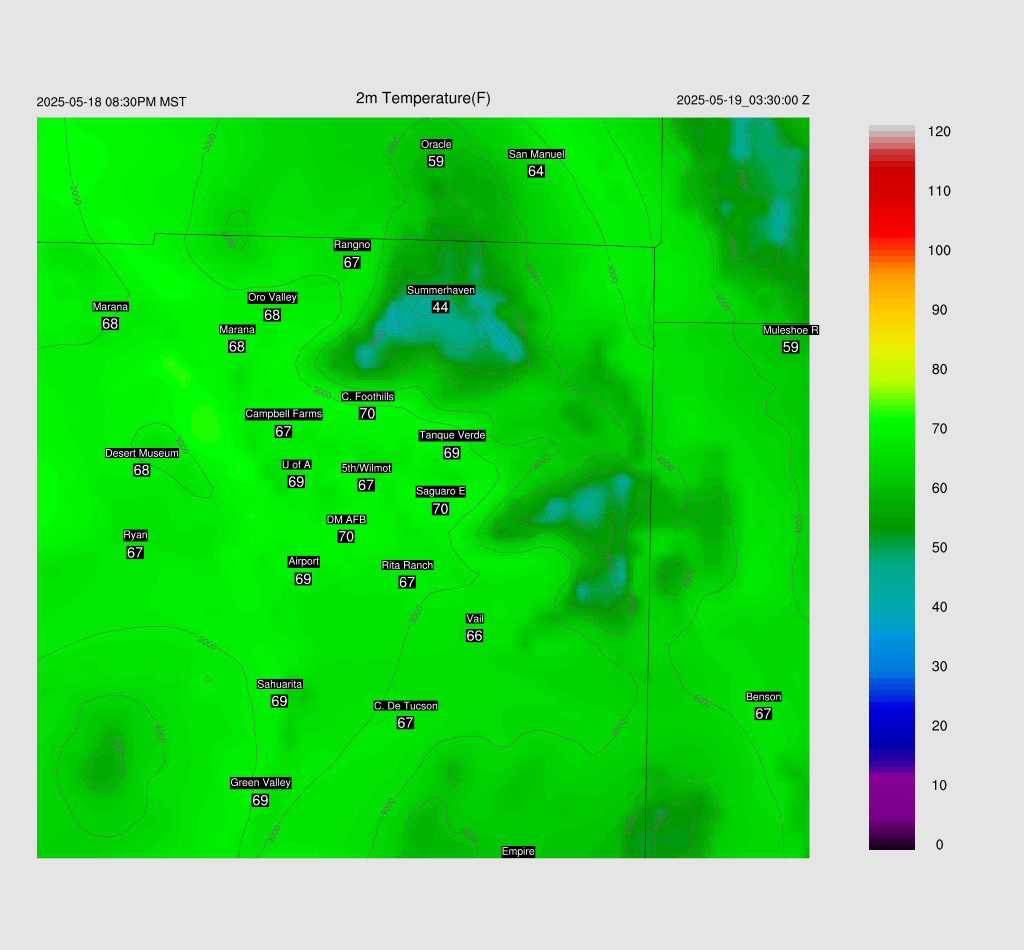Click the Saguaro E station label
The width and height of the screenshot is (1024, 950).
pos(441,492)
